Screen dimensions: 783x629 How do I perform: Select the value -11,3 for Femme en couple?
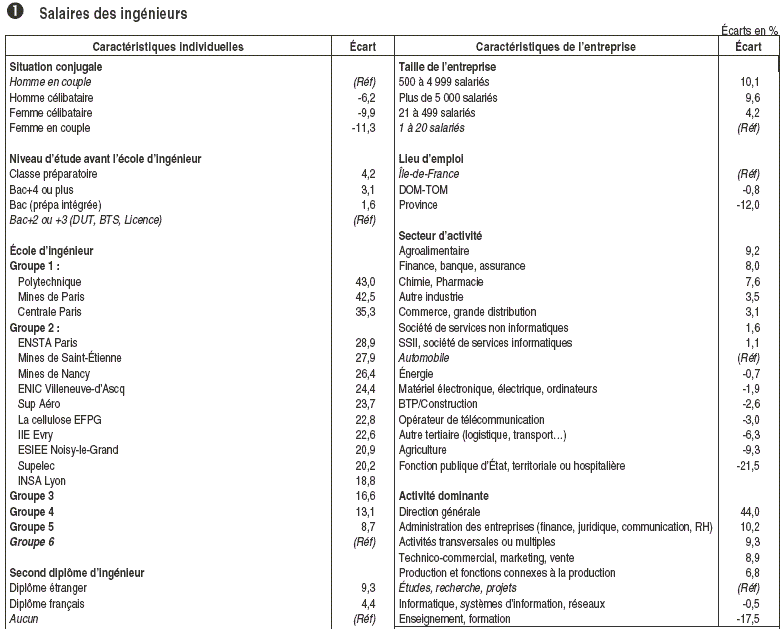364,128
